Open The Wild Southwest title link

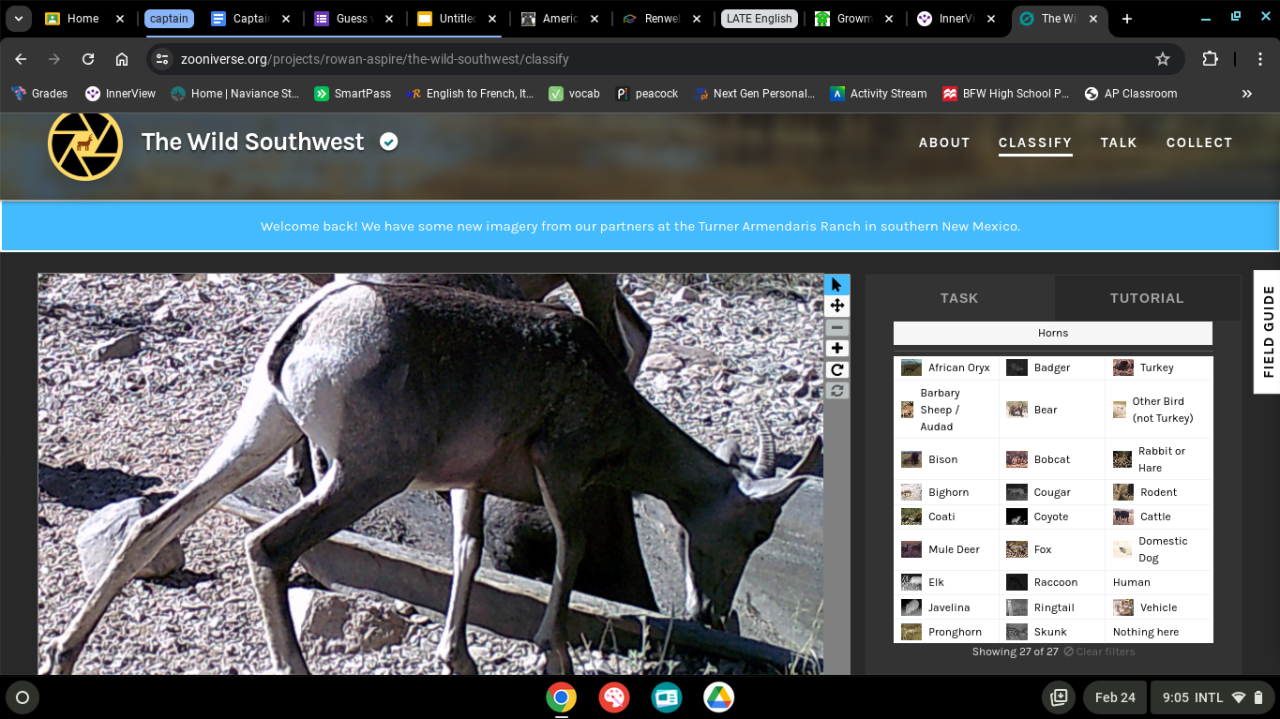(x=253, y=142)
